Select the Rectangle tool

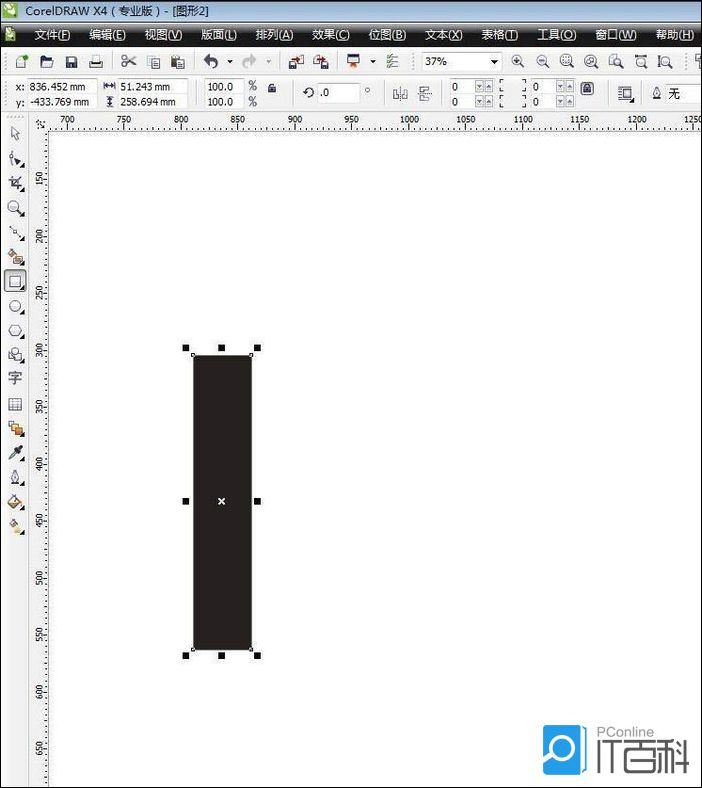pos(15,281)
